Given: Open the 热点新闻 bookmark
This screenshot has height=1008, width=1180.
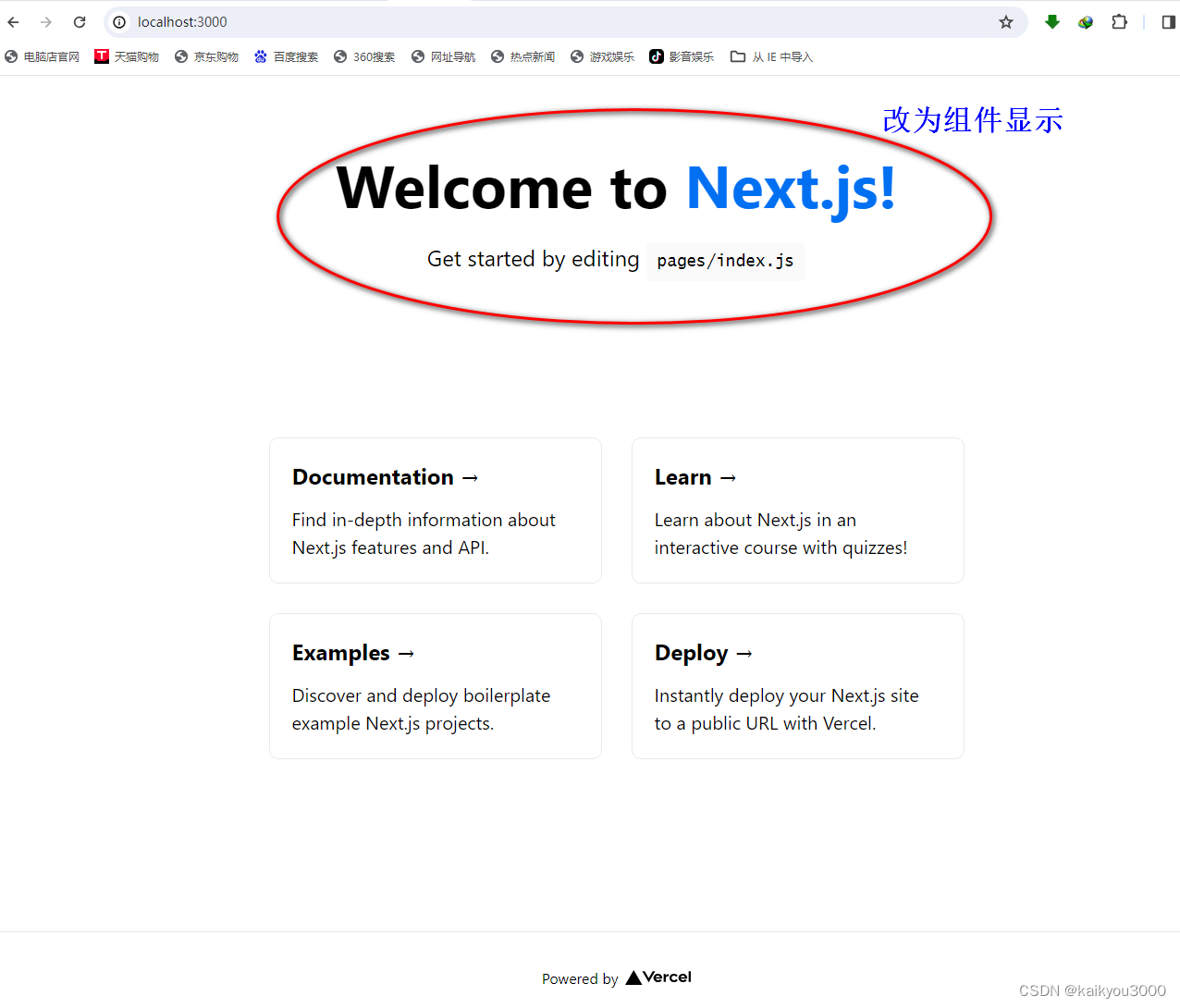Looking at the screenshot, I should coord(522,56).
